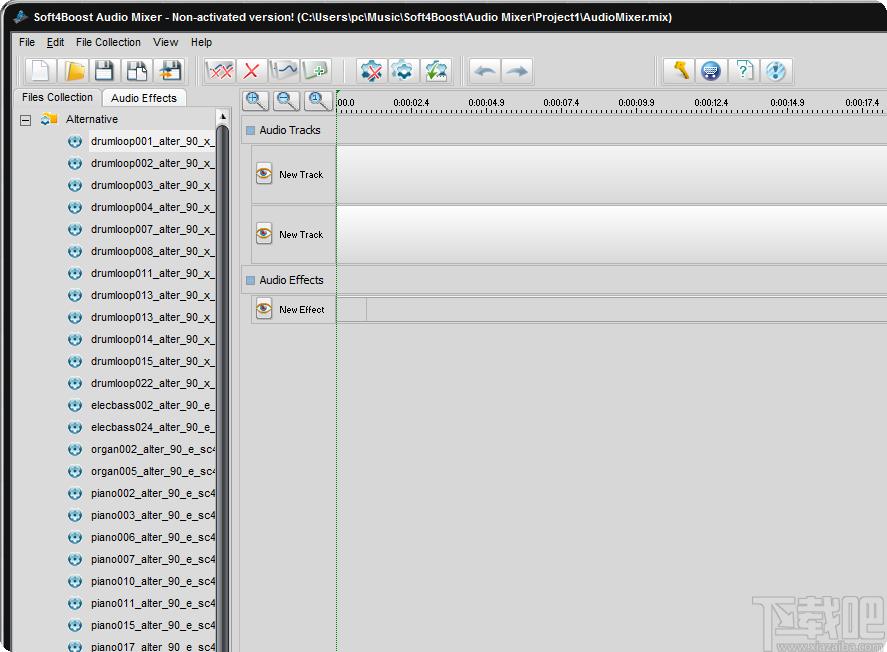Click the Redo arrow in the toolbar
Screen dimensions: 887x652
click(517, 71)
